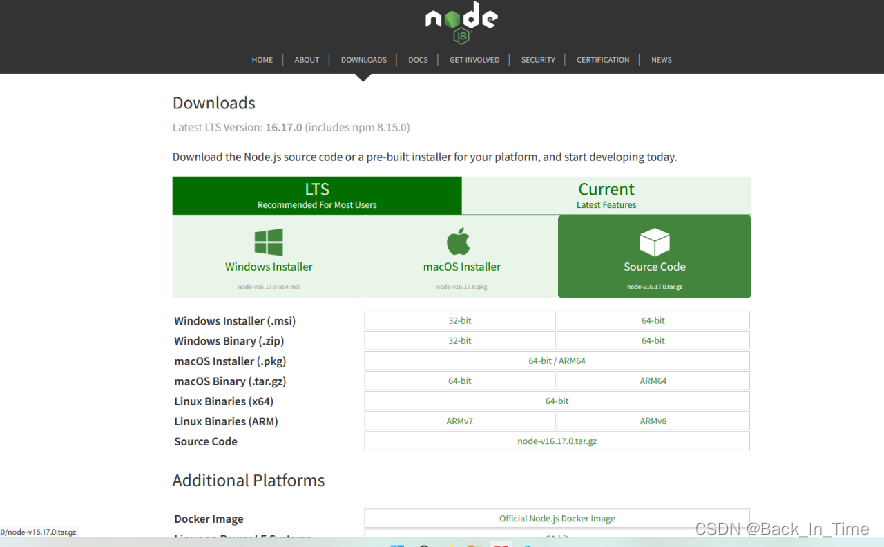Image resolution: width=884 pixels, height=547 pixels.
Task: Download the Source Code tar.gz tile
Action: click(655, 257)
